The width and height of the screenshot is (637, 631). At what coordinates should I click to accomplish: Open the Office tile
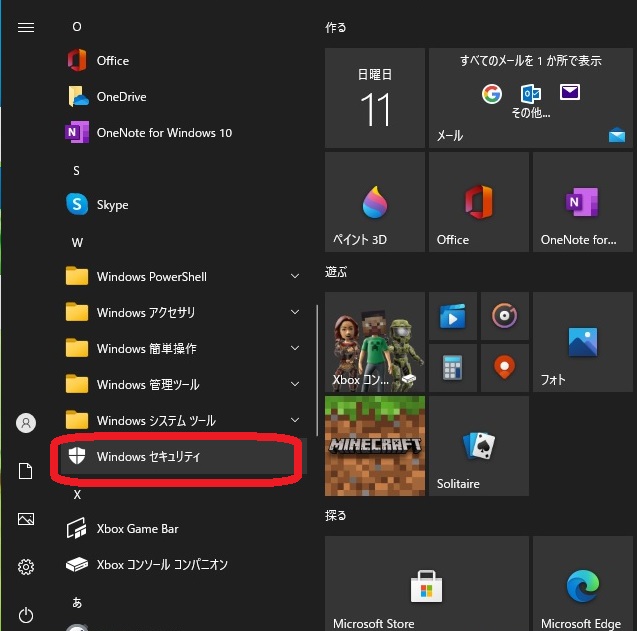tap(479, 202)
